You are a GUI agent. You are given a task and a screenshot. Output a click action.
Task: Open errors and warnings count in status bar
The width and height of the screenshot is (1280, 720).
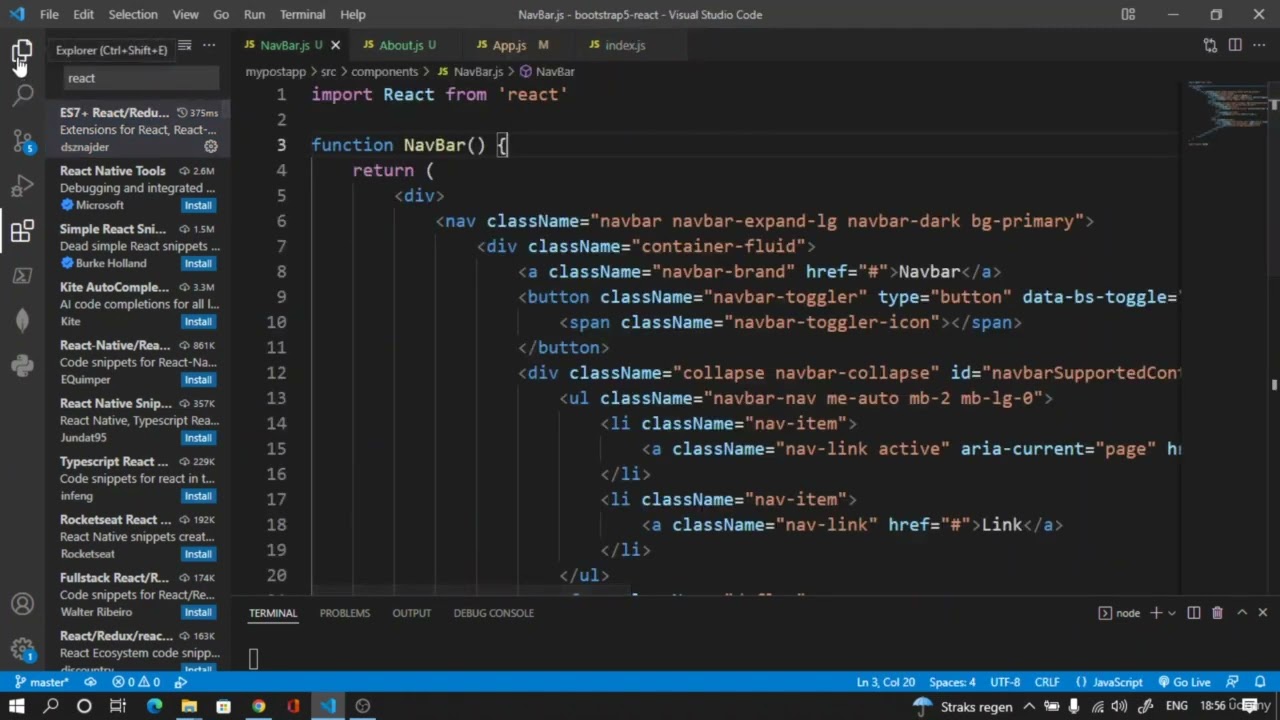[x=136, y=682]
